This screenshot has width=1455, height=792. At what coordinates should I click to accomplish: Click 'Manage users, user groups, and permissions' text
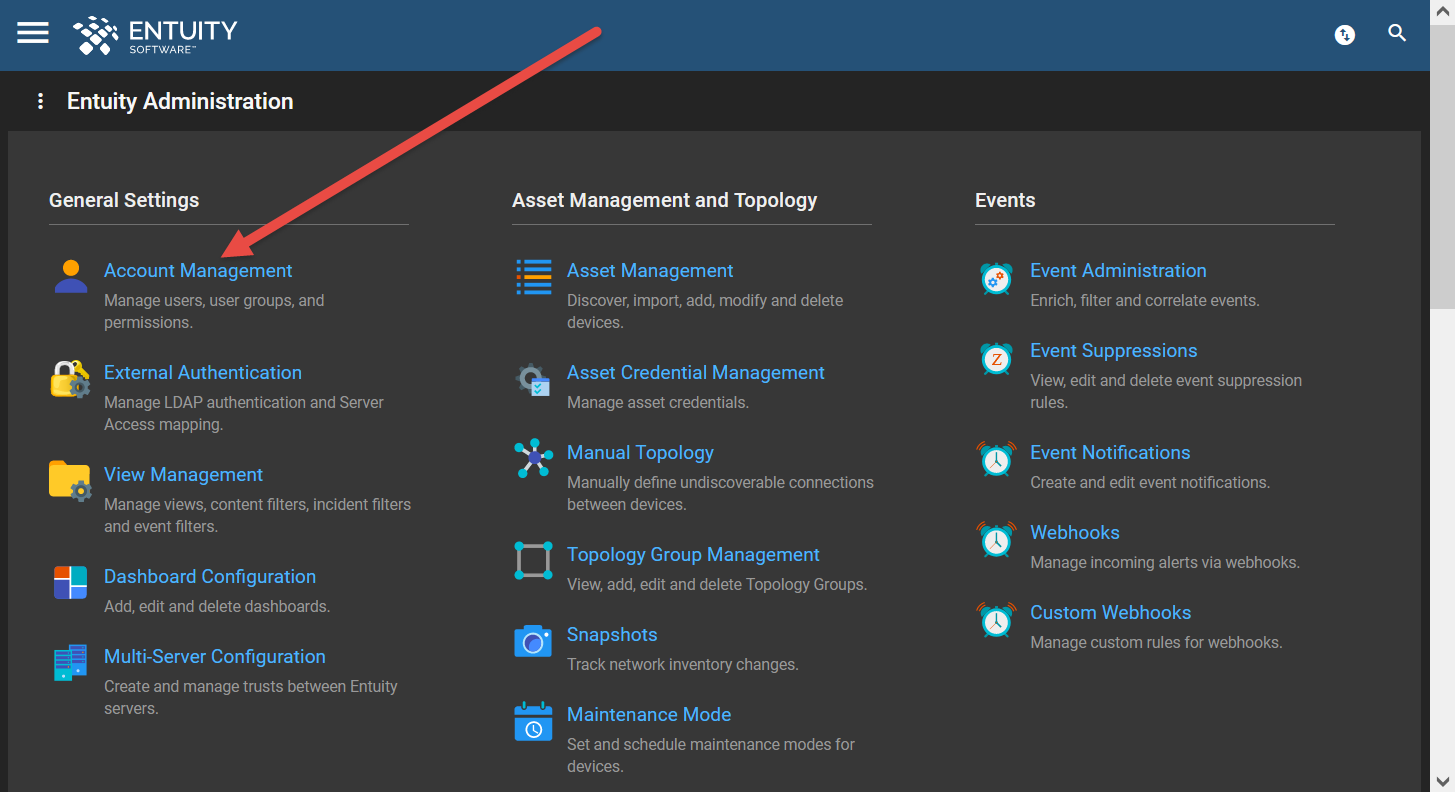tap(214, 311)
